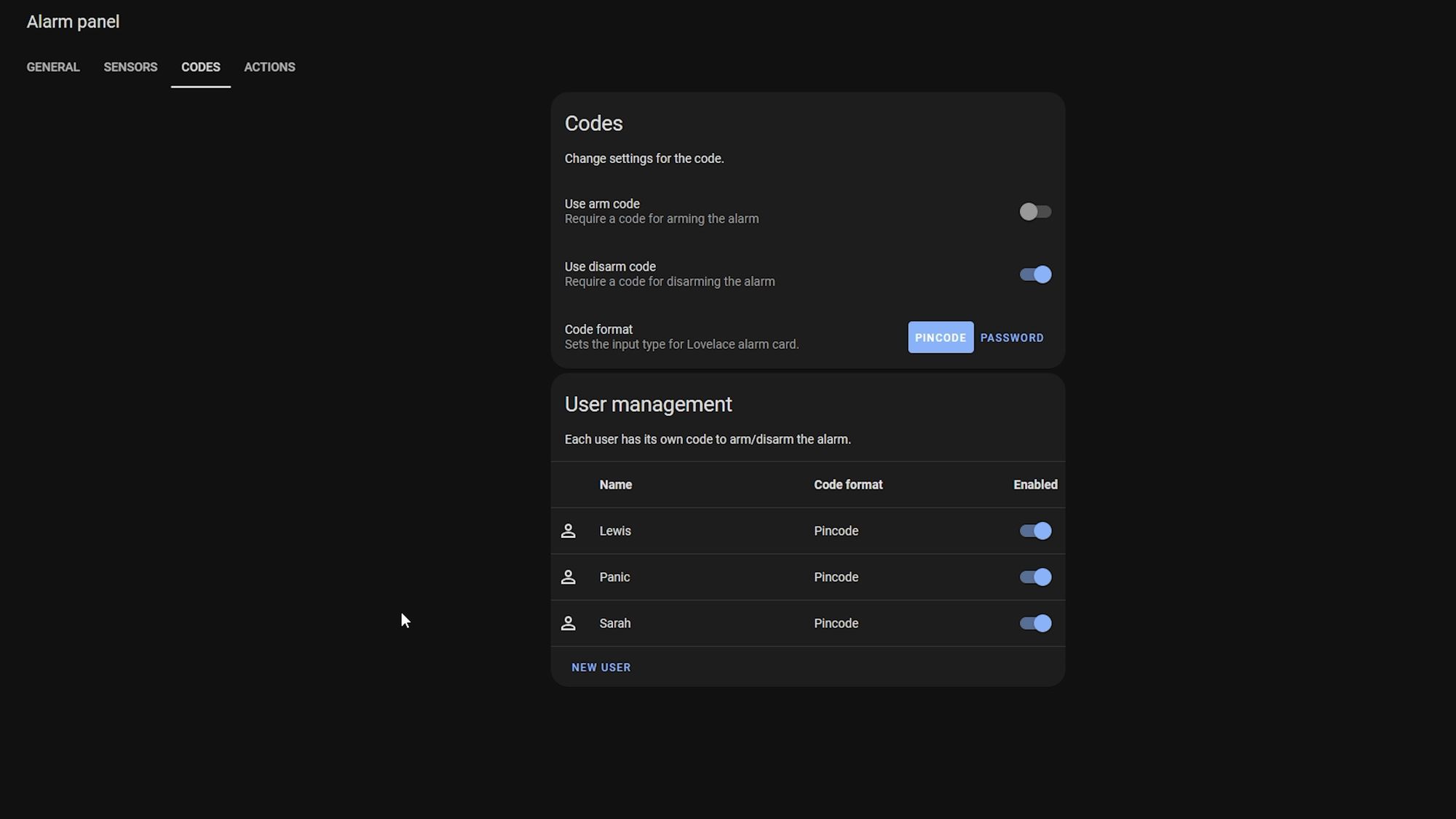Image resolution: width=1456 pixels, height=819 pixels.
Task: Switch to CODES tab
Action: [200, 67]
